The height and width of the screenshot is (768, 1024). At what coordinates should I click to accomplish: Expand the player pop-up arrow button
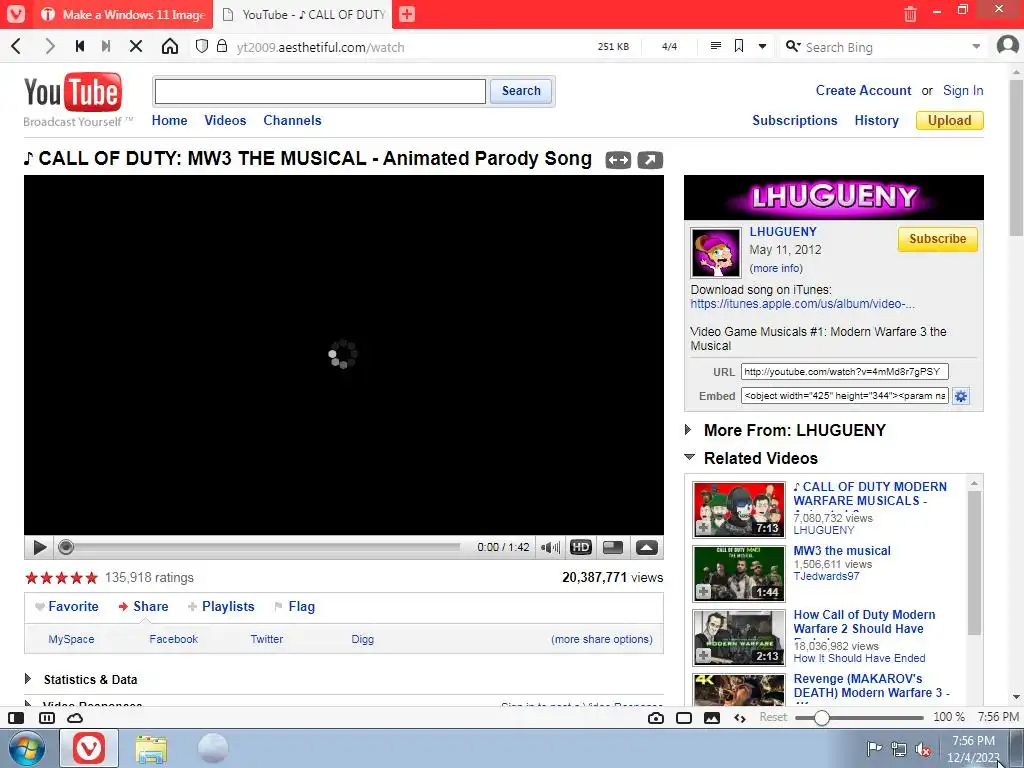pyautogui.click(x=647, y=547)
